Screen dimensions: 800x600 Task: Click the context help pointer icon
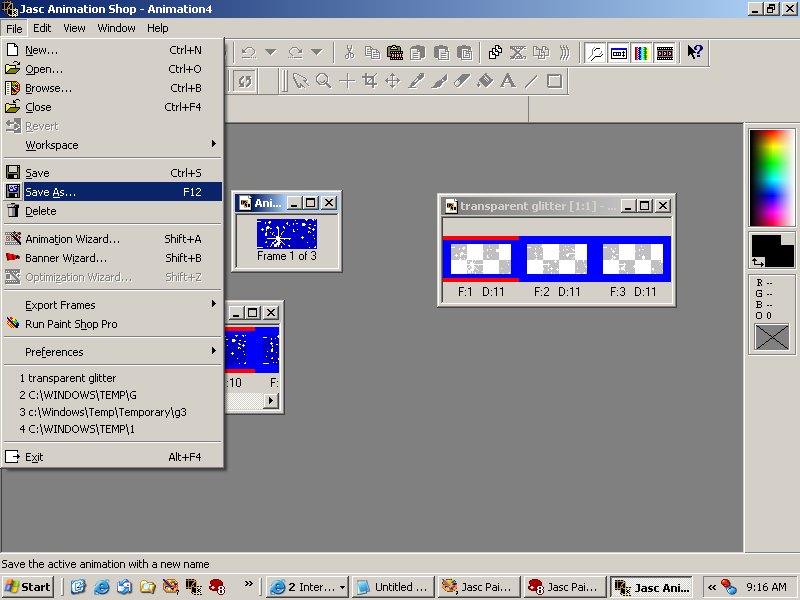coord(695,53)
